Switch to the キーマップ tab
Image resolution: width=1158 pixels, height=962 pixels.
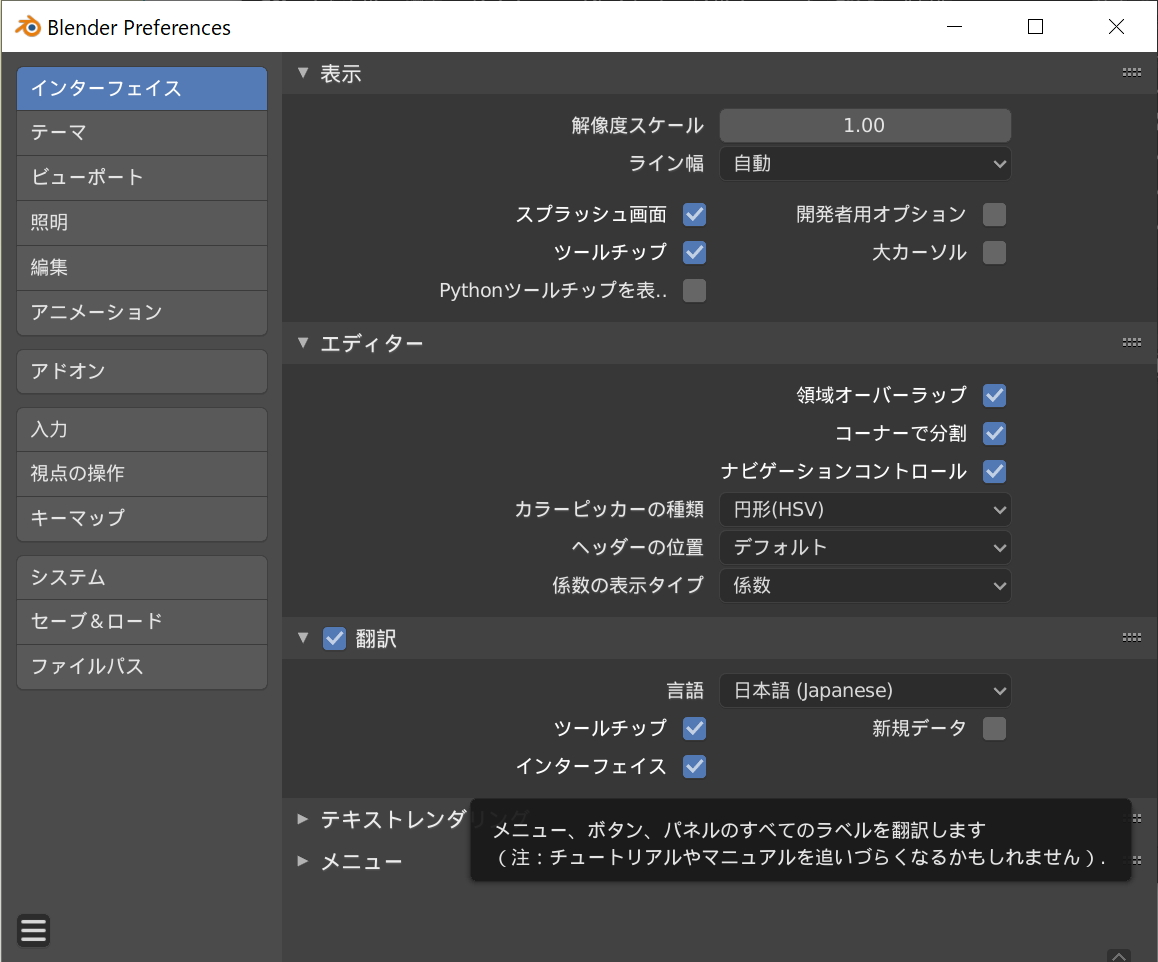(x=142, y=519)
